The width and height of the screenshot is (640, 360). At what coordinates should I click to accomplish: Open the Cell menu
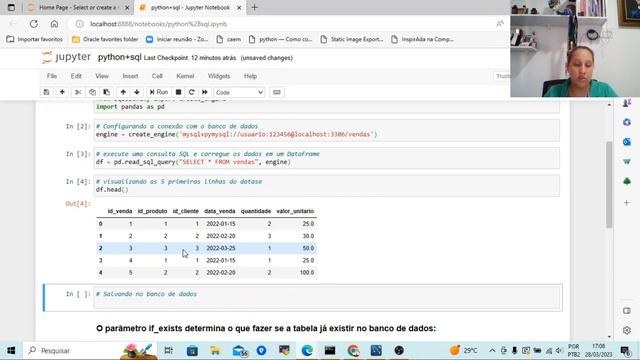point(157,76)
